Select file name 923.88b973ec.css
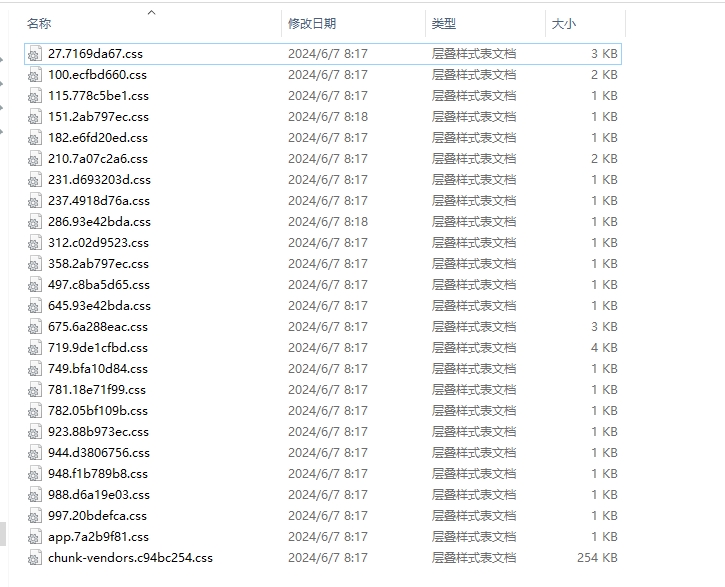 pyautogui.click(x=98, y=432)
